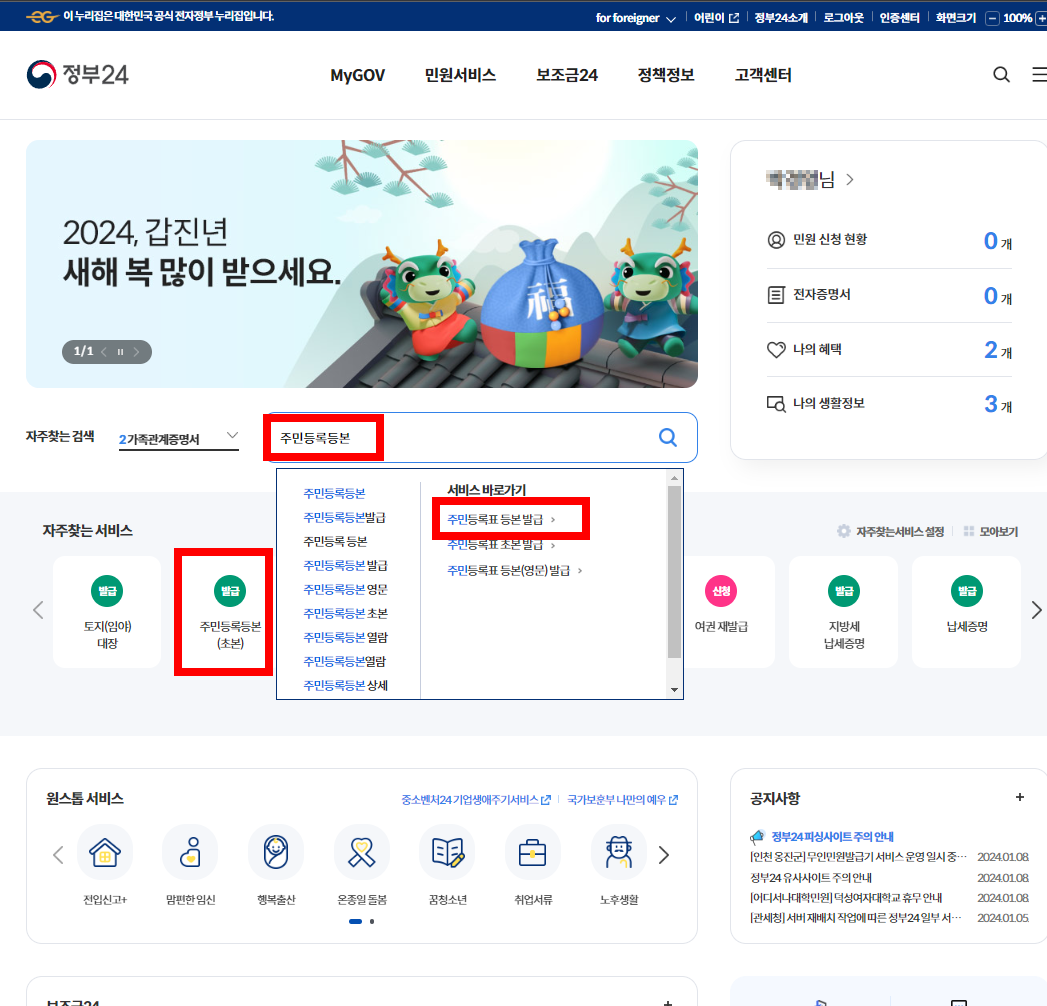Click suggestion list scrollbar thumb

(674, 571)
